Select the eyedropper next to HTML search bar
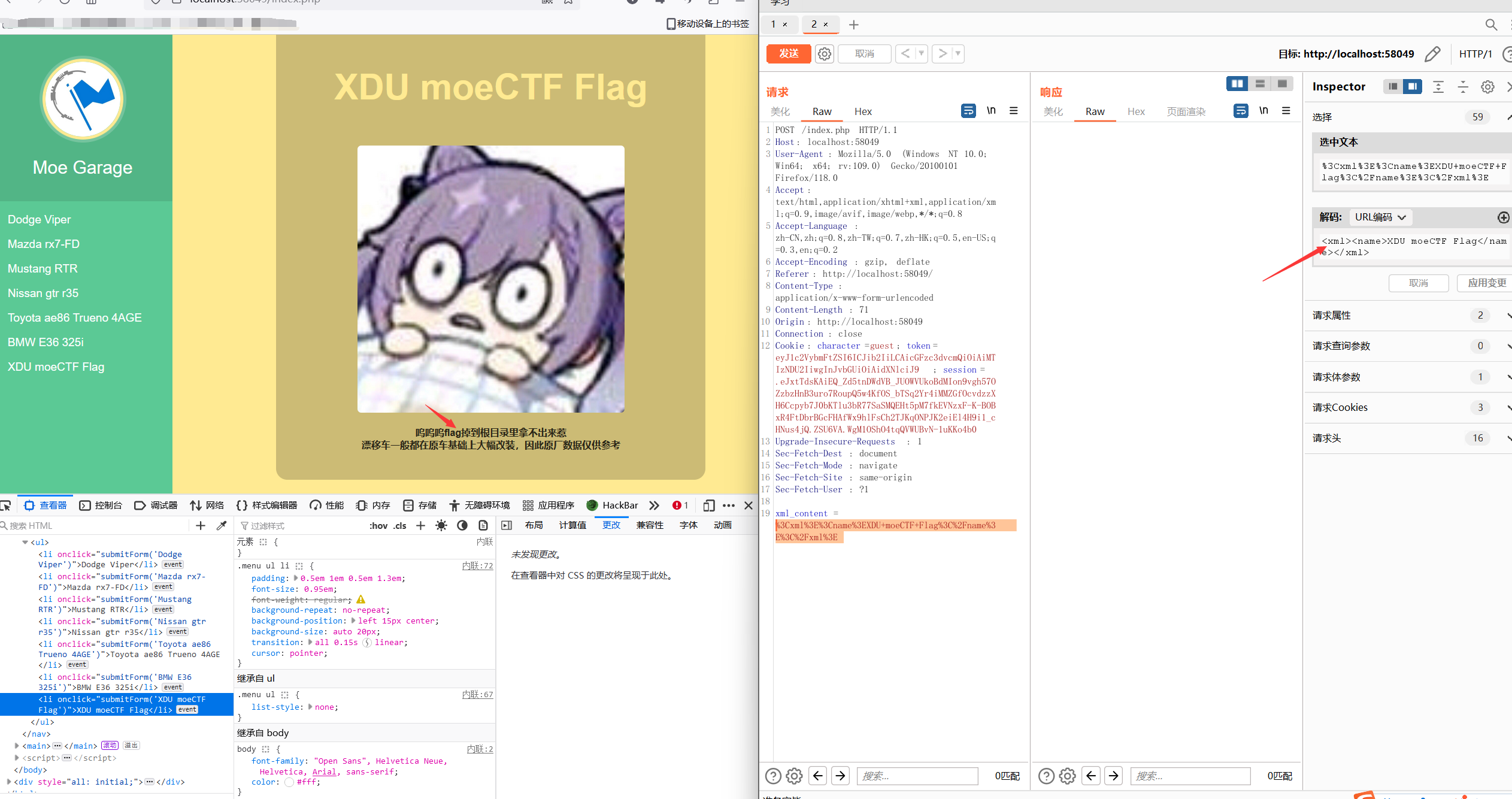Viewport: 1512px width, 799px height. click(x=222, y=525)
